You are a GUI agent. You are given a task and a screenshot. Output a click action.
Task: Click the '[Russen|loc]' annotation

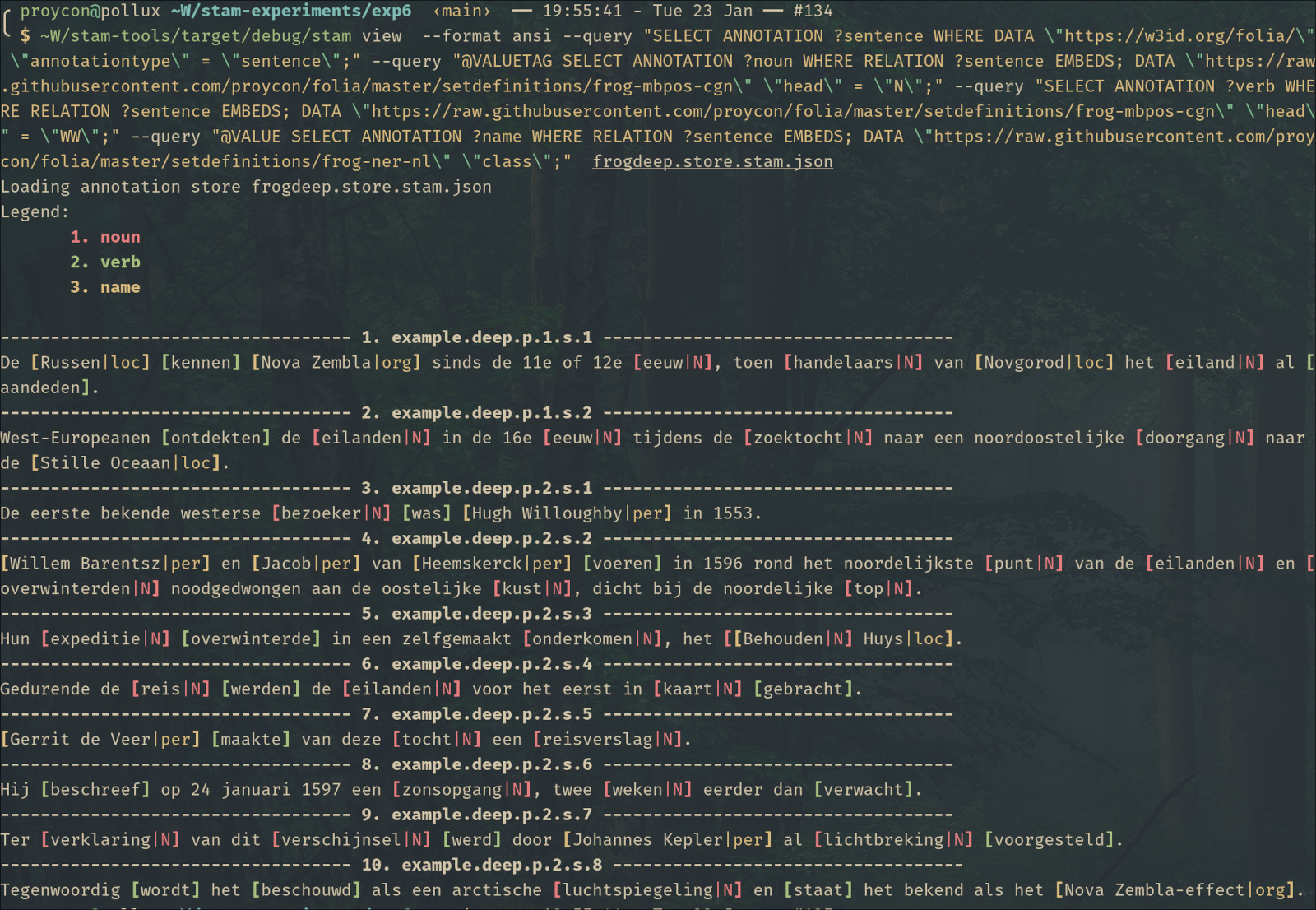[90, 362]
